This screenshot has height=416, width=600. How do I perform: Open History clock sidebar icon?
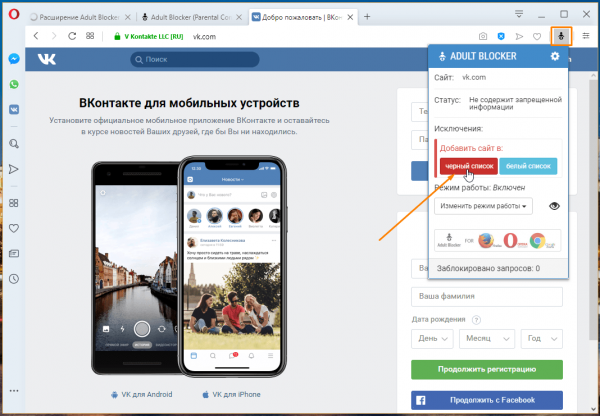coord(14,279)
